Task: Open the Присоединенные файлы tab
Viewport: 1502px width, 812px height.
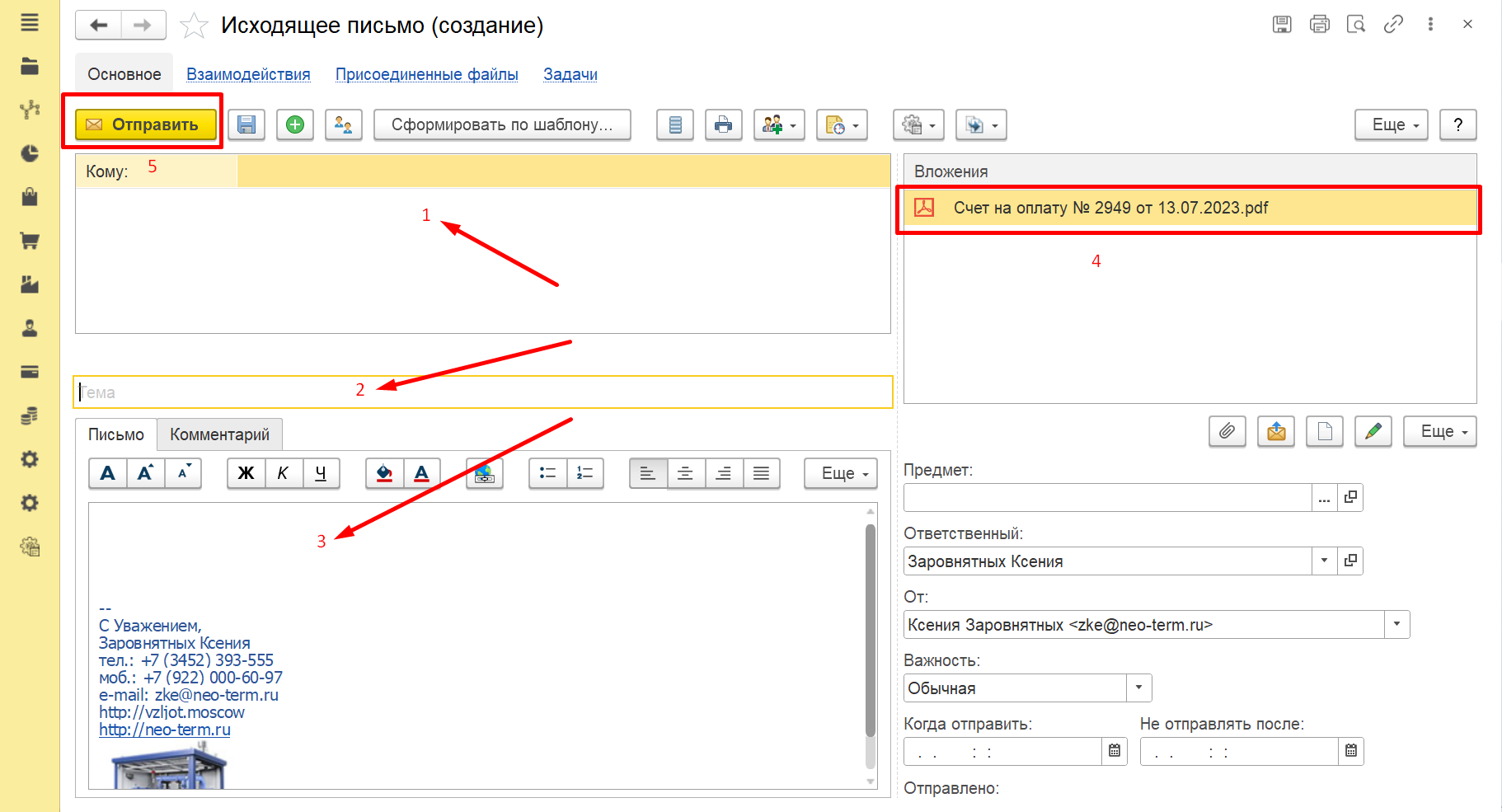Action: click(426, 74)
